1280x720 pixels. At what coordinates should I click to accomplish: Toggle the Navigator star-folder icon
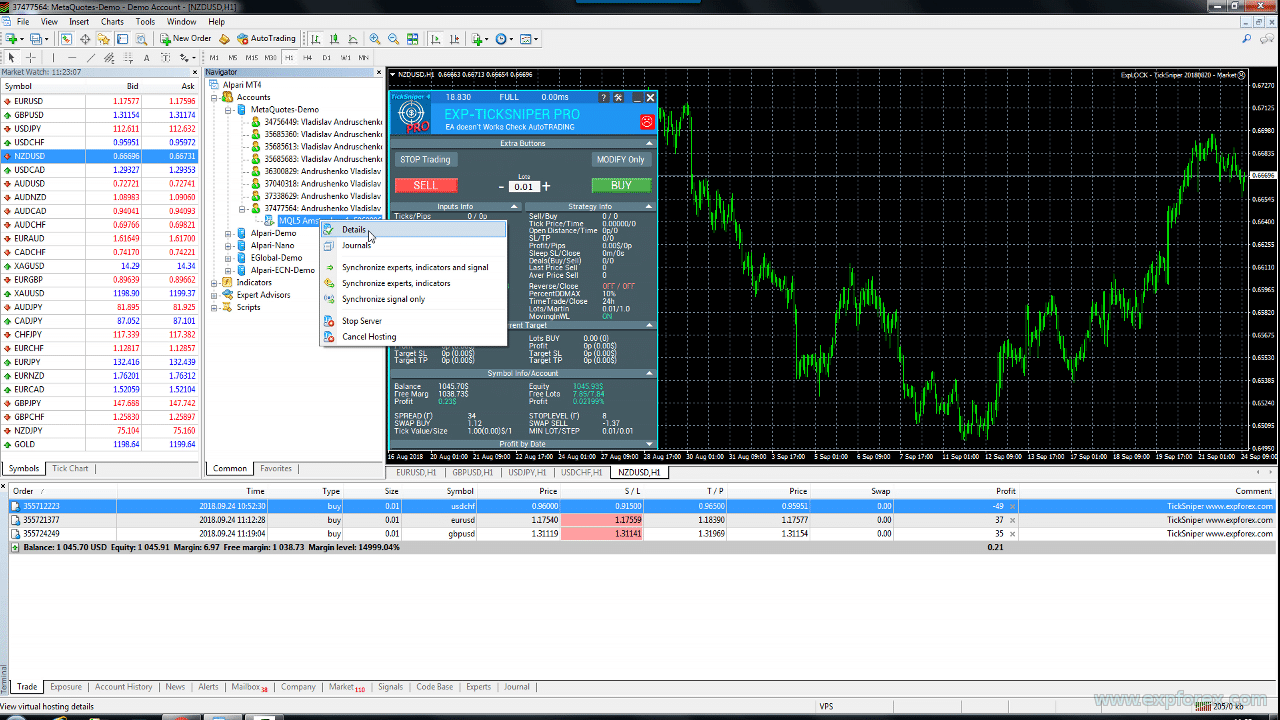point(103,39)
